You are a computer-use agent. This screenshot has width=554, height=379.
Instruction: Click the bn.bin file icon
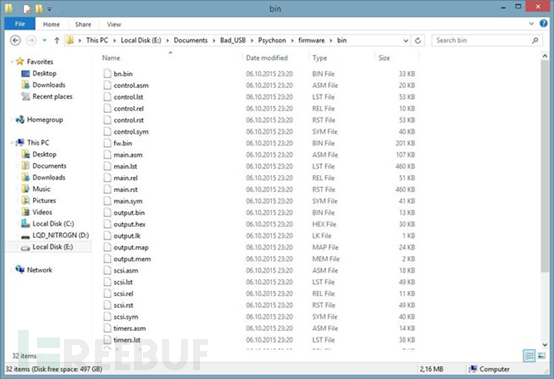[107, 74]
